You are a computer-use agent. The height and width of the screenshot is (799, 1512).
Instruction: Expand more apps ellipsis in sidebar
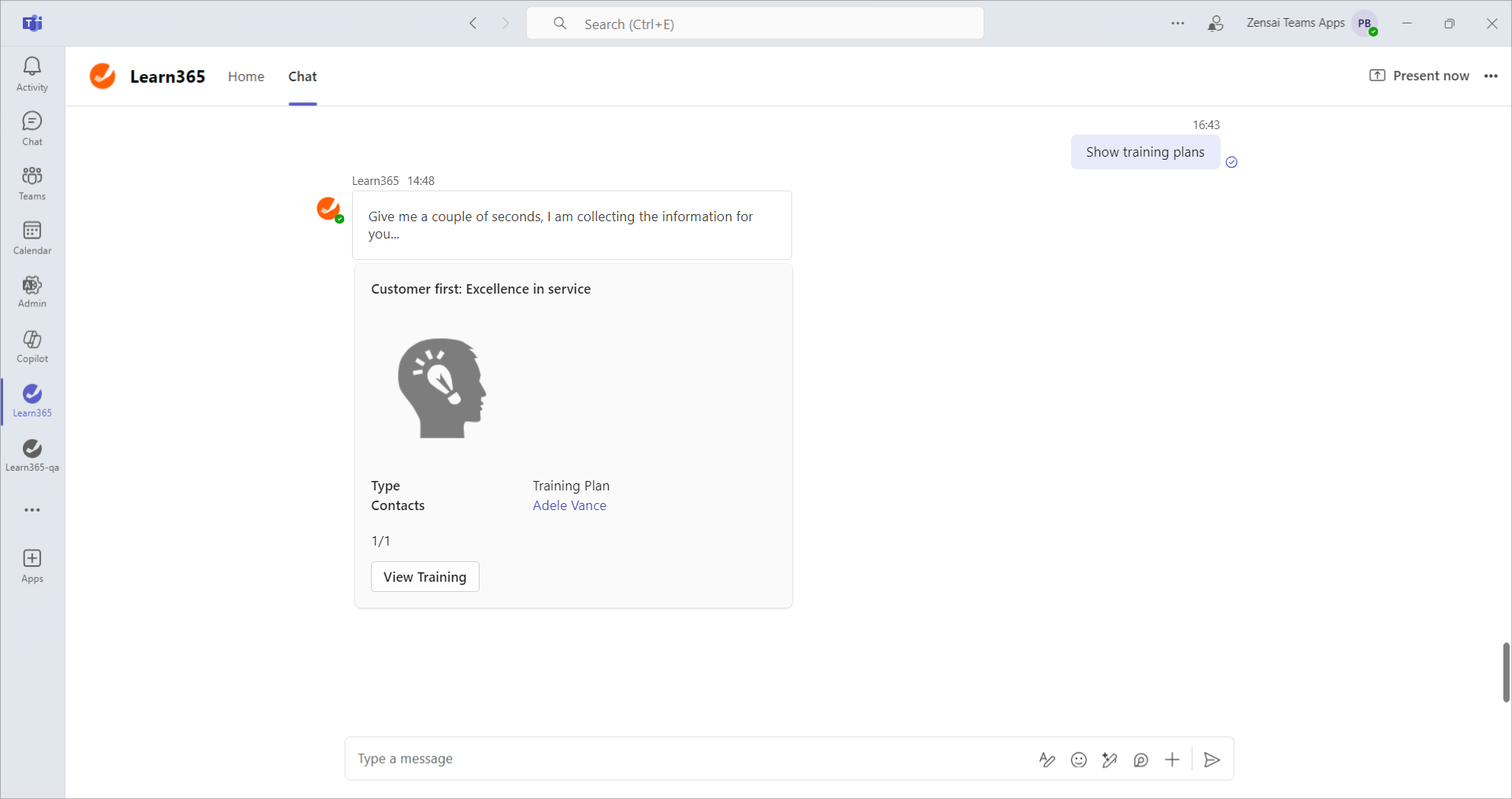[x=32, y=510]
